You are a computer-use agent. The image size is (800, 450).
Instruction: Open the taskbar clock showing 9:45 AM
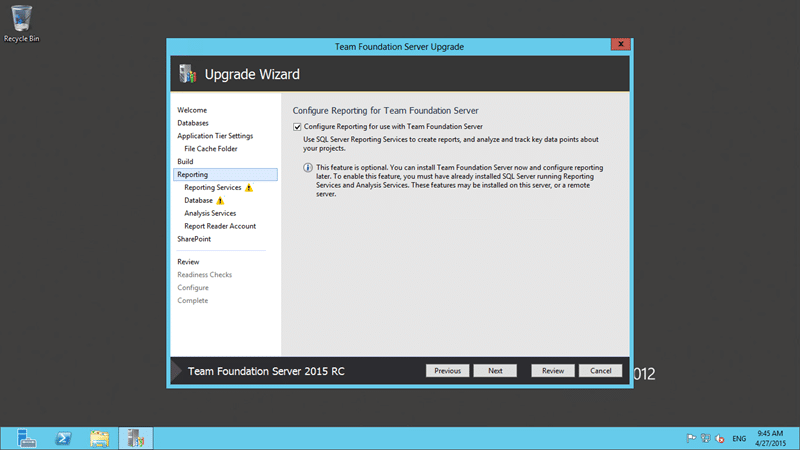(x=770, y=438)
